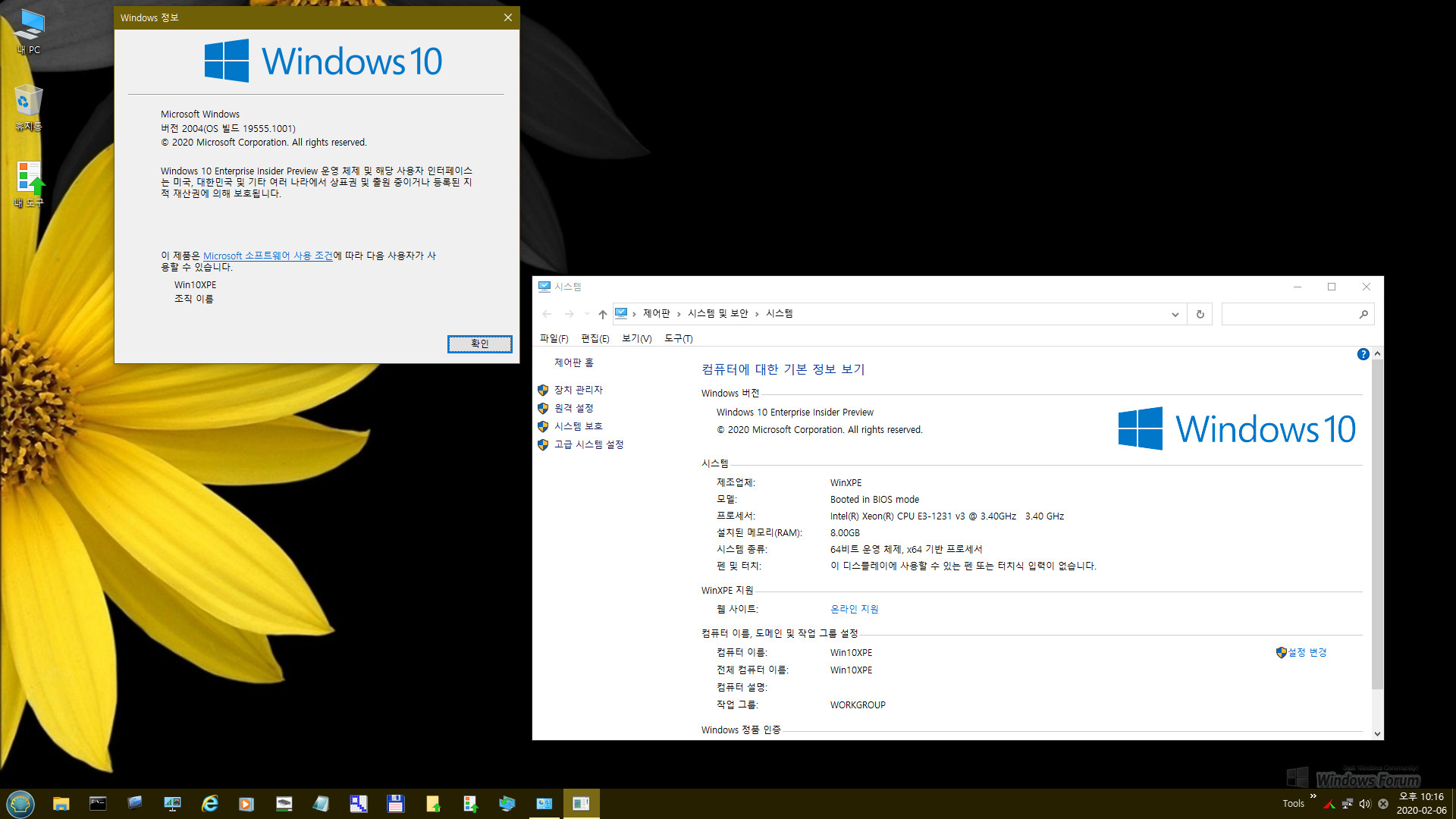
Task: Open 도구(T) menu in 시스템 window
Action: point(678,338)
